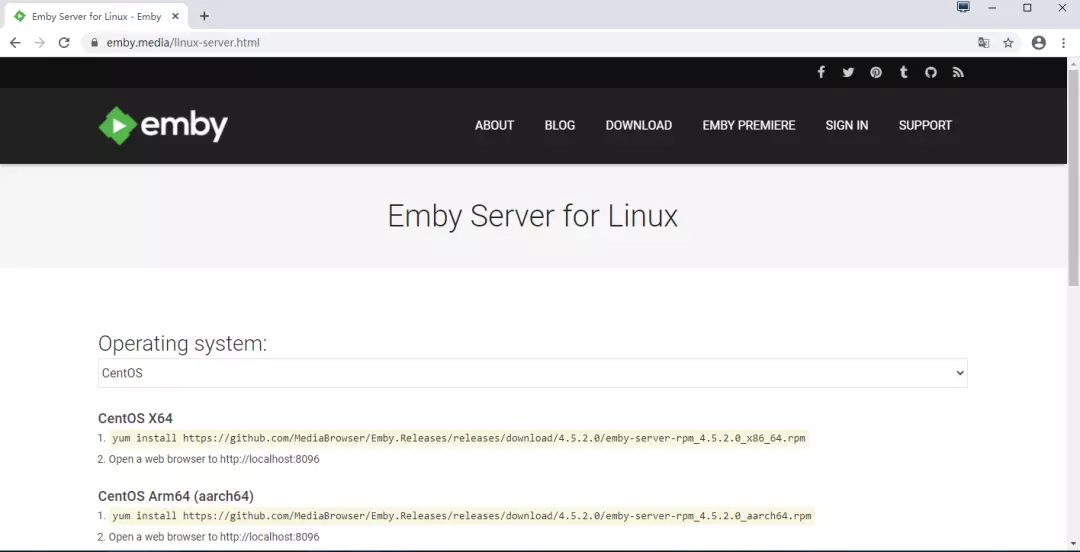This screenshot has width=1080, height=552.
Task: Open a new browser tab
Action: pyautogui.click(x=204, y=16)
